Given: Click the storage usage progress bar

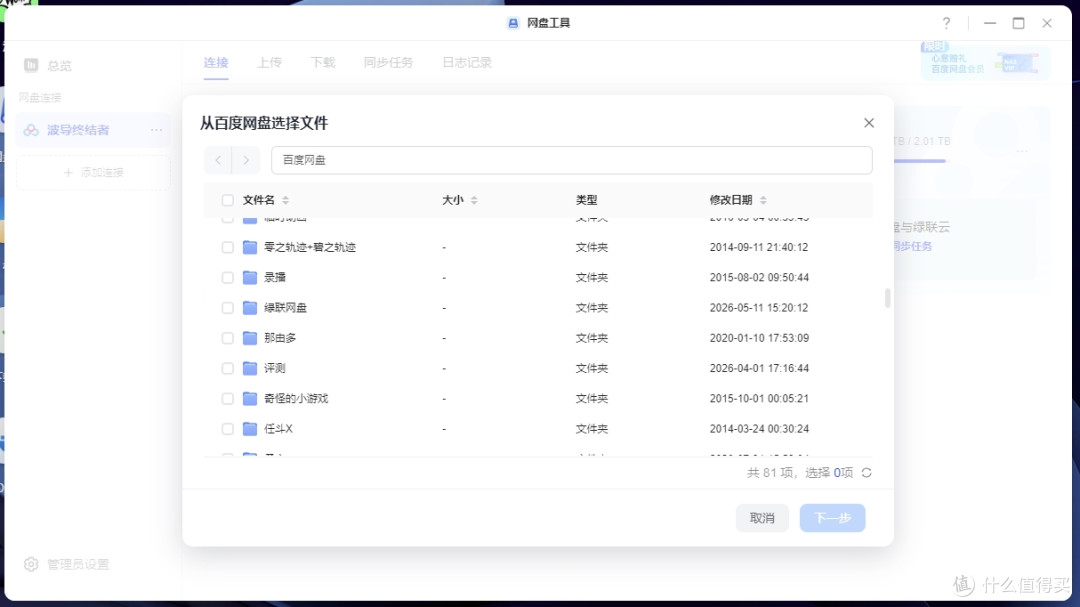Looking at the screenshot, I should pos(922,161).
